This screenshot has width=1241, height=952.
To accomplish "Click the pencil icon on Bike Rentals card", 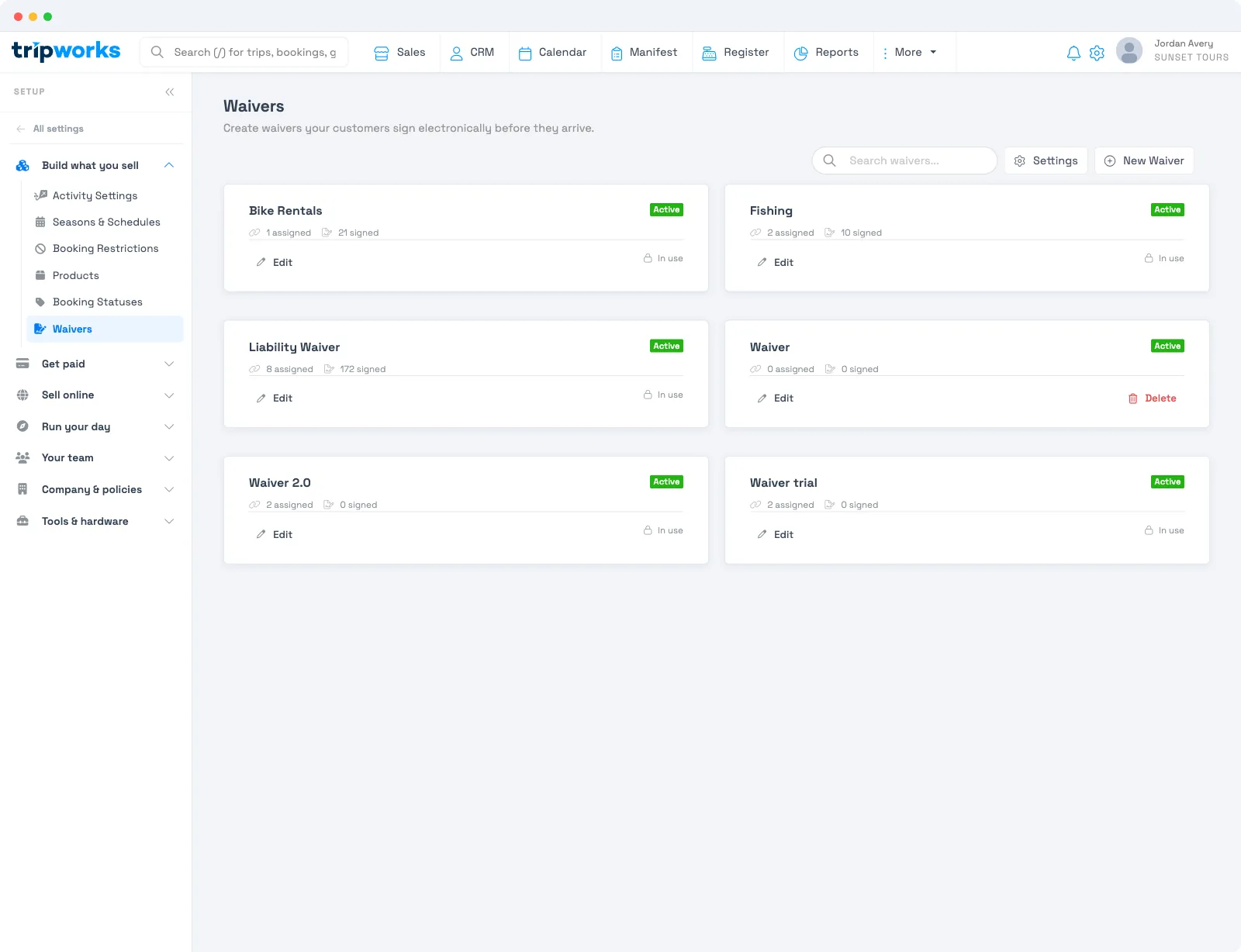I will (261, 262).
